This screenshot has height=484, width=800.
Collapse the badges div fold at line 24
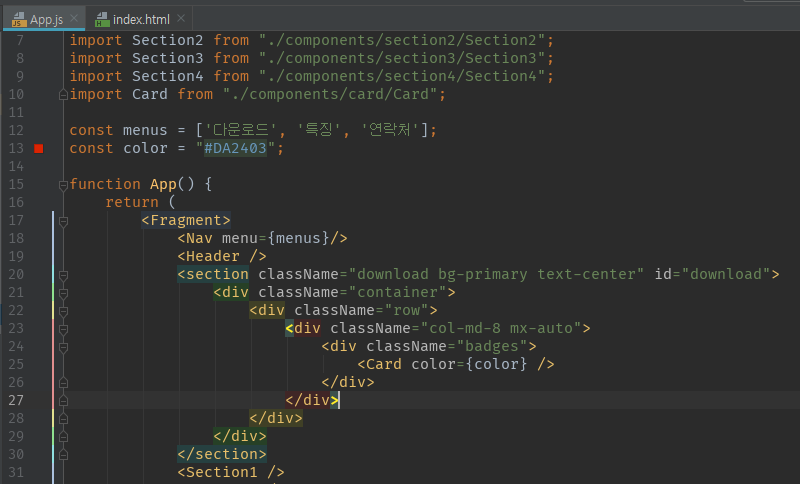[63, 347]
